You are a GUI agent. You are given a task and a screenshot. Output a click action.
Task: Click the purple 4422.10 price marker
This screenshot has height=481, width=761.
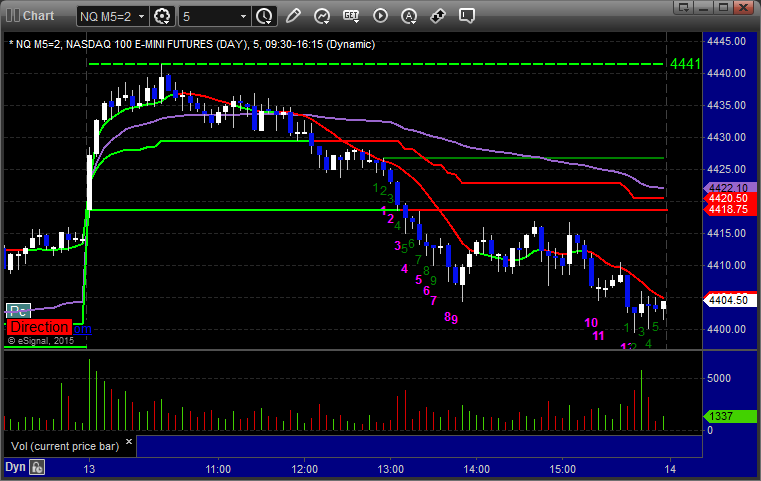[730, 188]
